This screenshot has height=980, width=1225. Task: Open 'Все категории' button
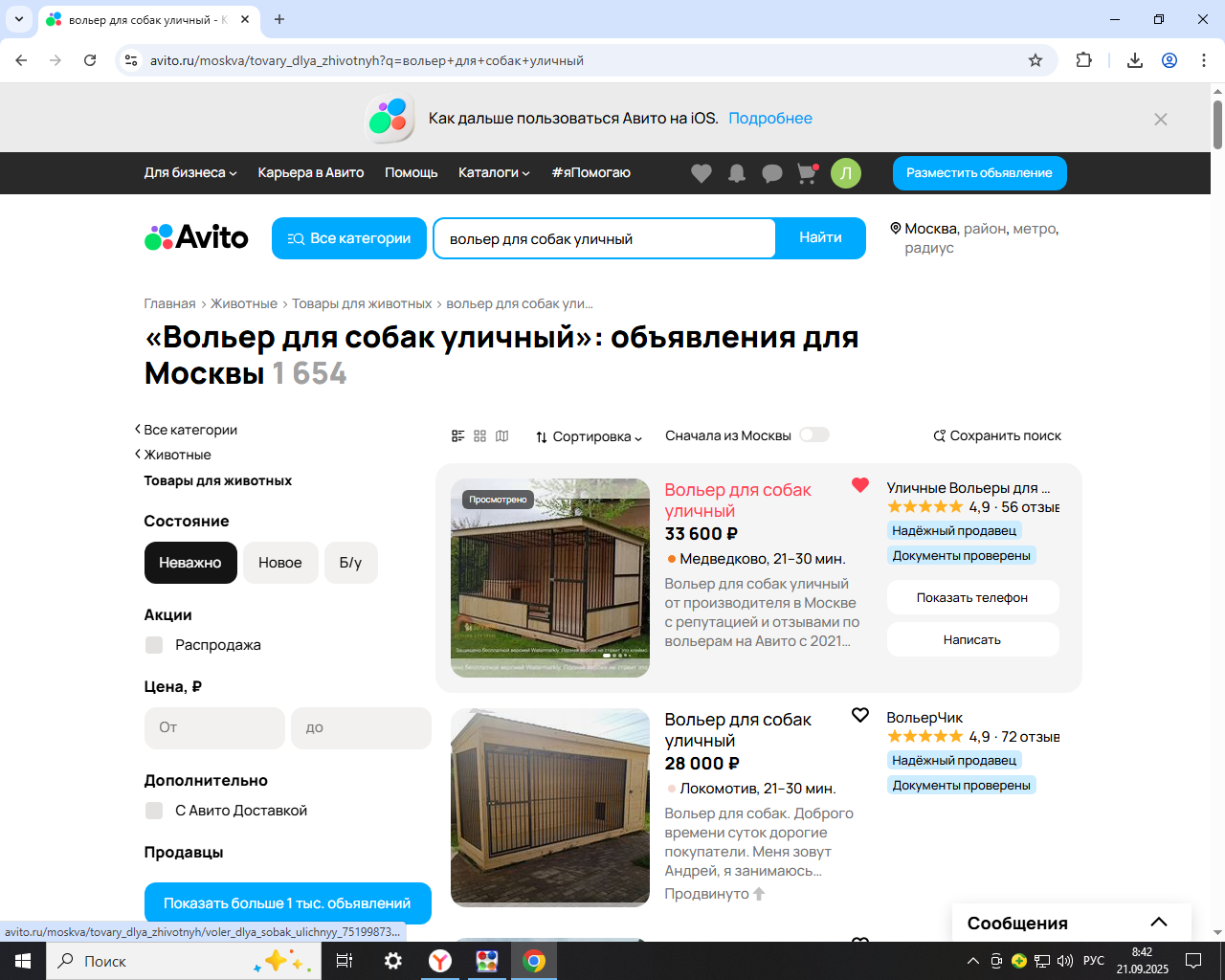(349, 238)
